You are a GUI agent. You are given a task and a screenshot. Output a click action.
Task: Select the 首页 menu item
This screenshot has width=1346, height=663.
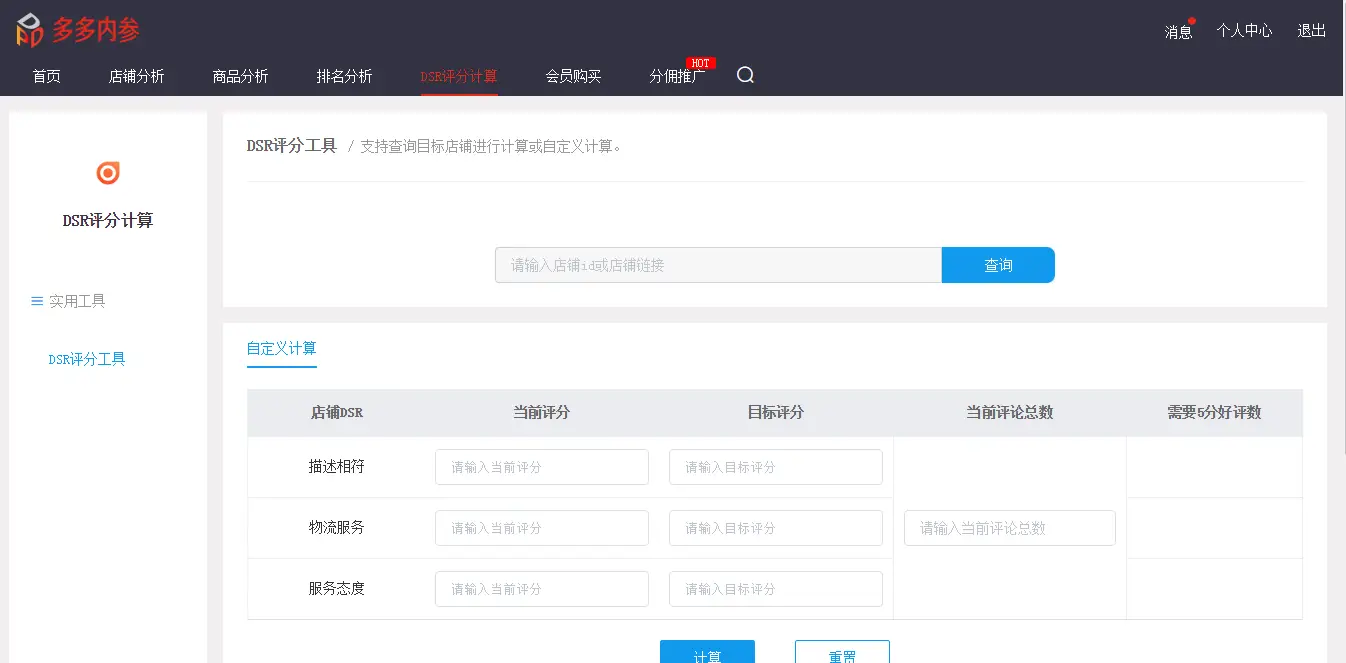(45, 74)
